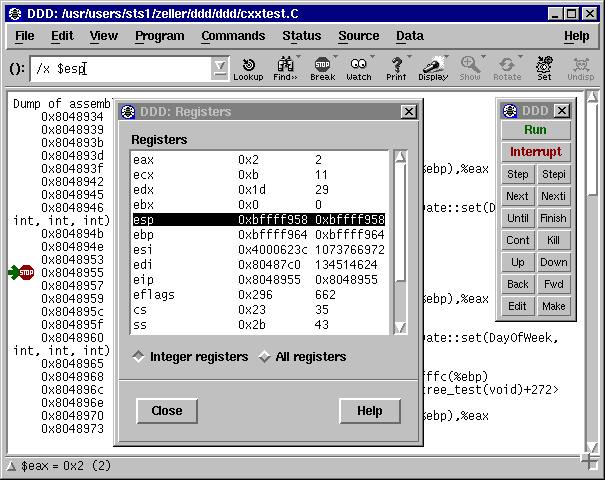The width and height of the screenshot is (605, 480).
Task: Click Registers list scrollbar down arrow
Action: [401, 328]
